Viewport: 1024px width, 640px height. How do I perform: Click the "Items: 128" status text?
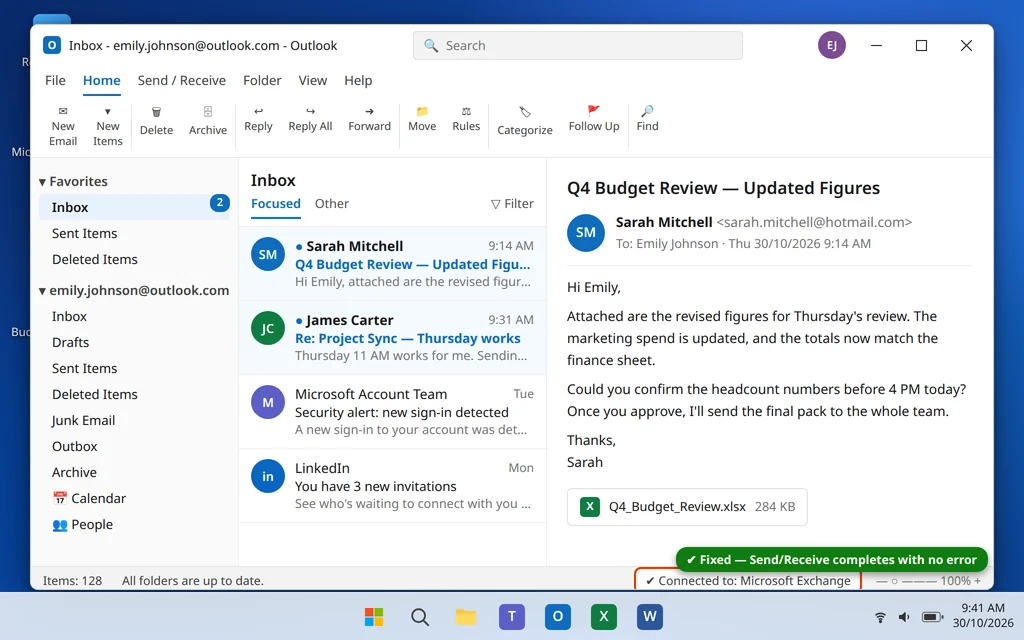pyautogui.click(x=72, y=581)
